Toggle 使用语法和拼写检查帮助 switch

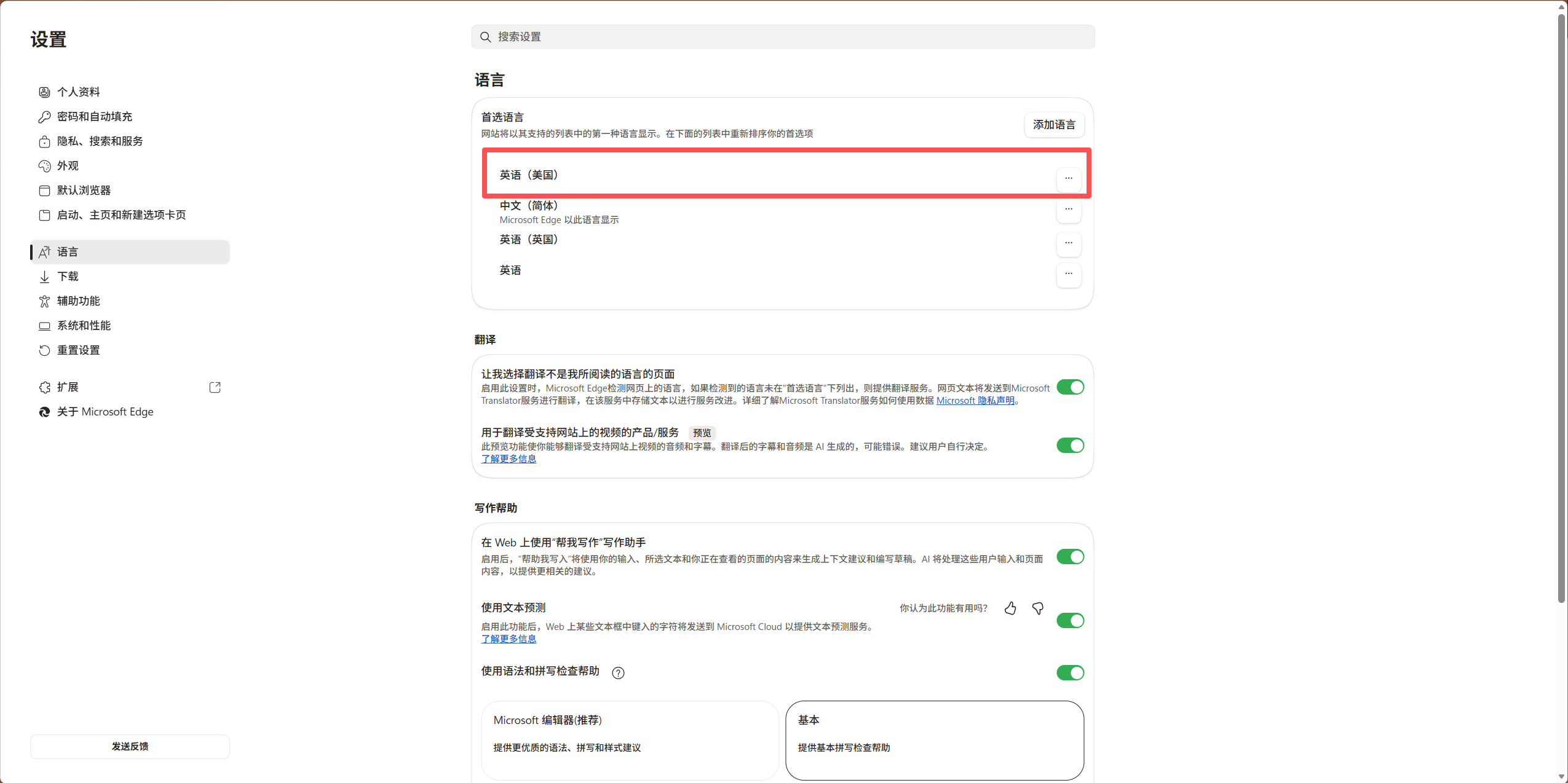point(1070,673)
